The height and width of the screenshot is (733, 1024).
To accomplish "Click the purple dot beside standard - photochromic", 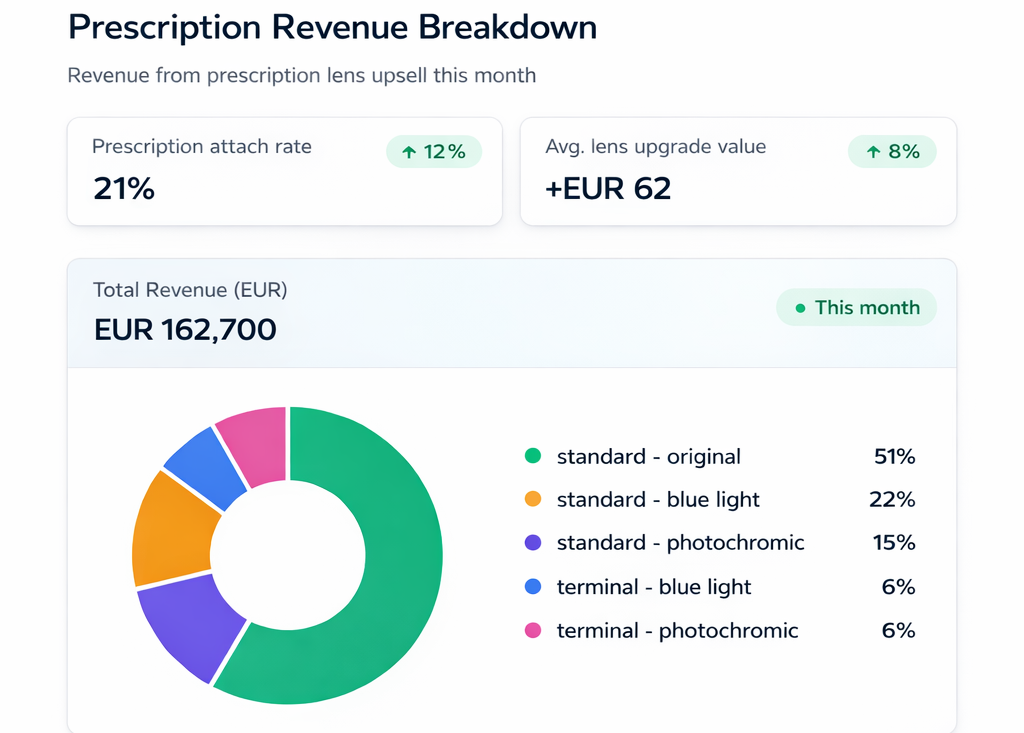I will (531, 543).
